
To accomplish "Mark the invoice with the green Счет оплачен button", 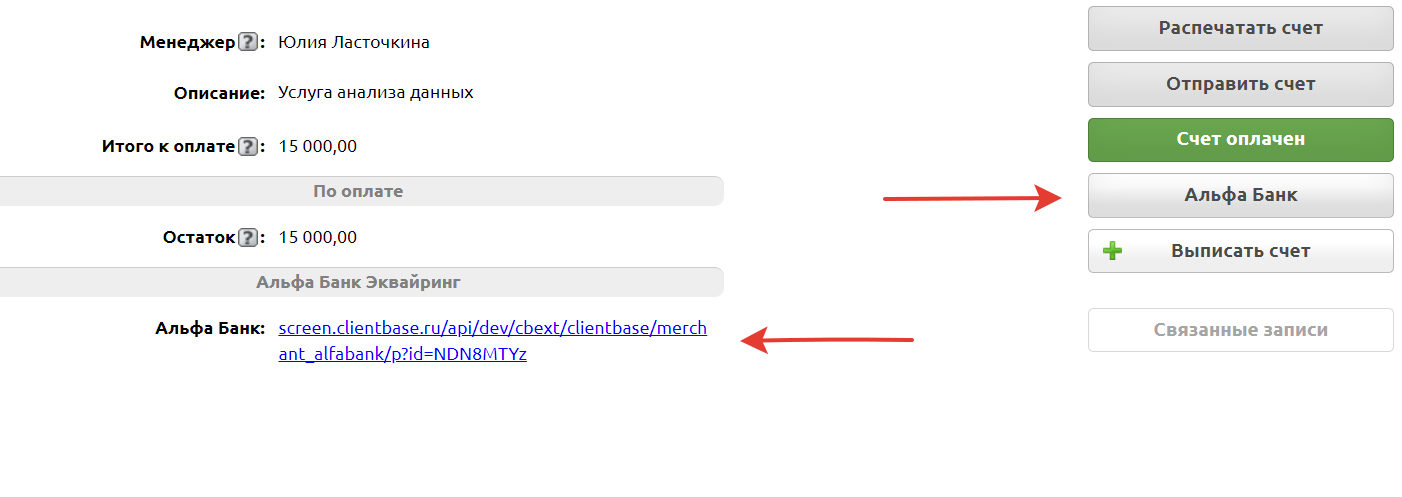I will click(x=1240, y=139).
